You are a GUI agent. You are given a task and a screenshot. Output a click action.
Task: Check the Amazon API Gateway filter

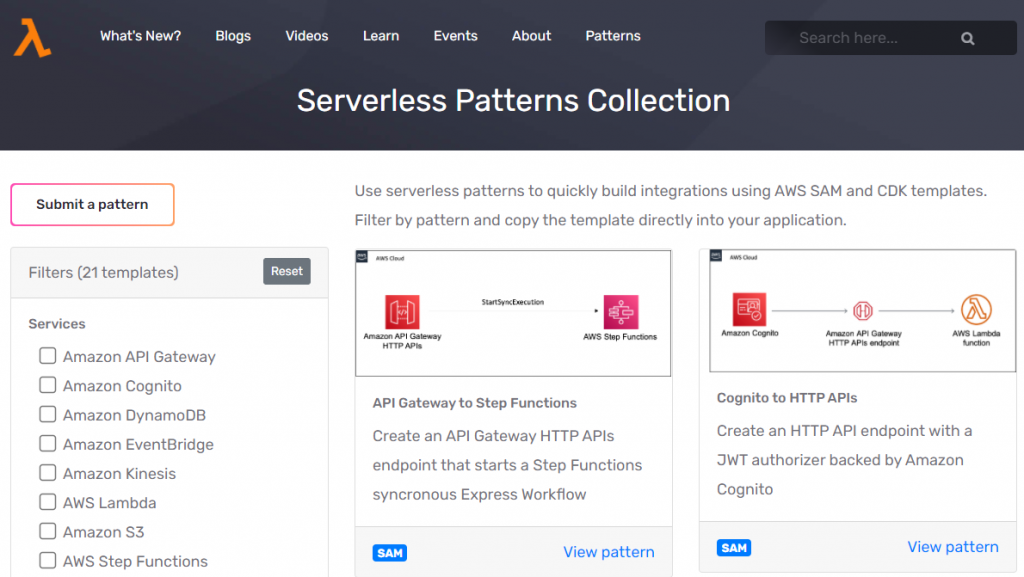point(47,356)
